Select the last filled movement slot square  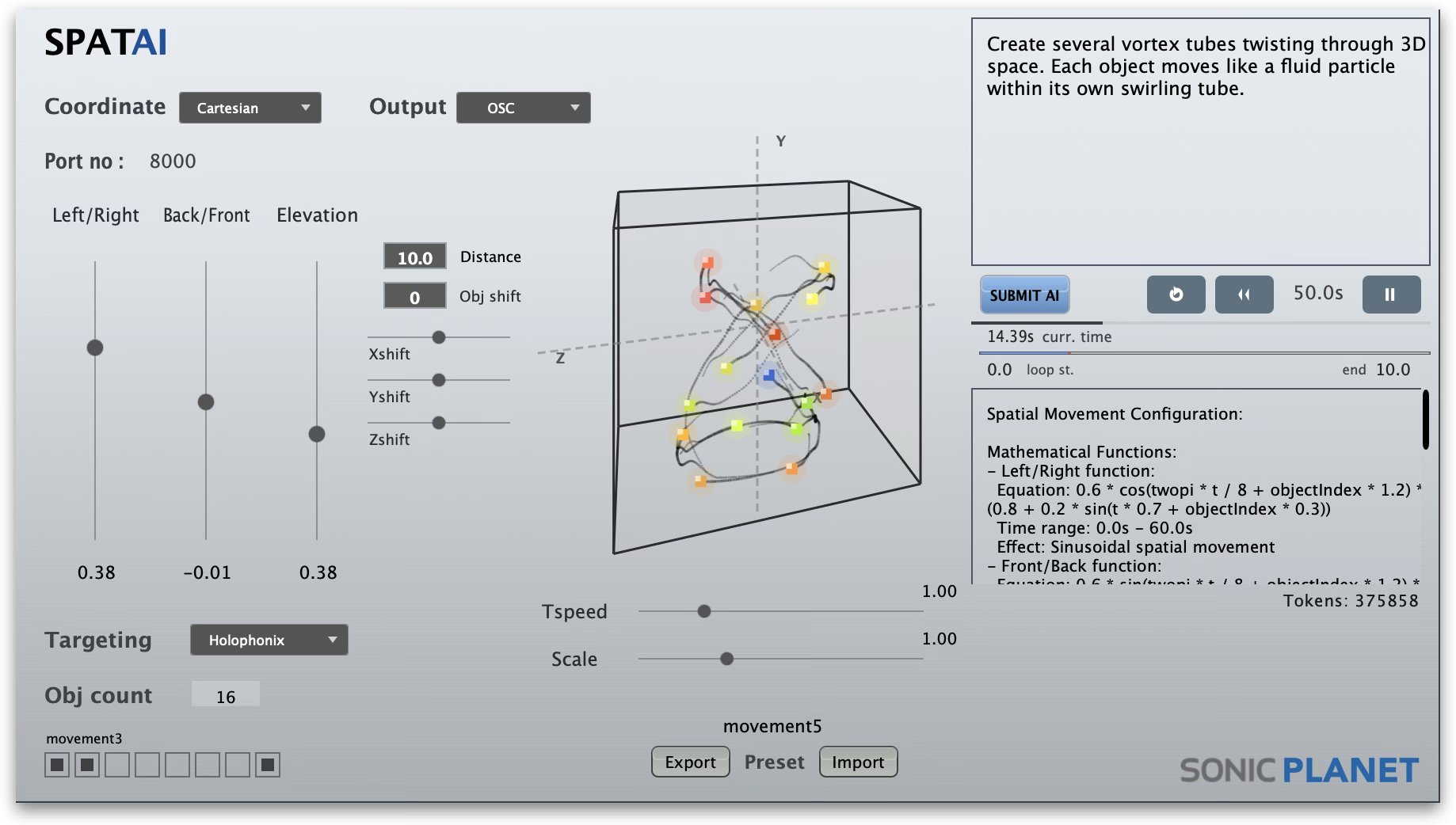(x=268, y=765)
